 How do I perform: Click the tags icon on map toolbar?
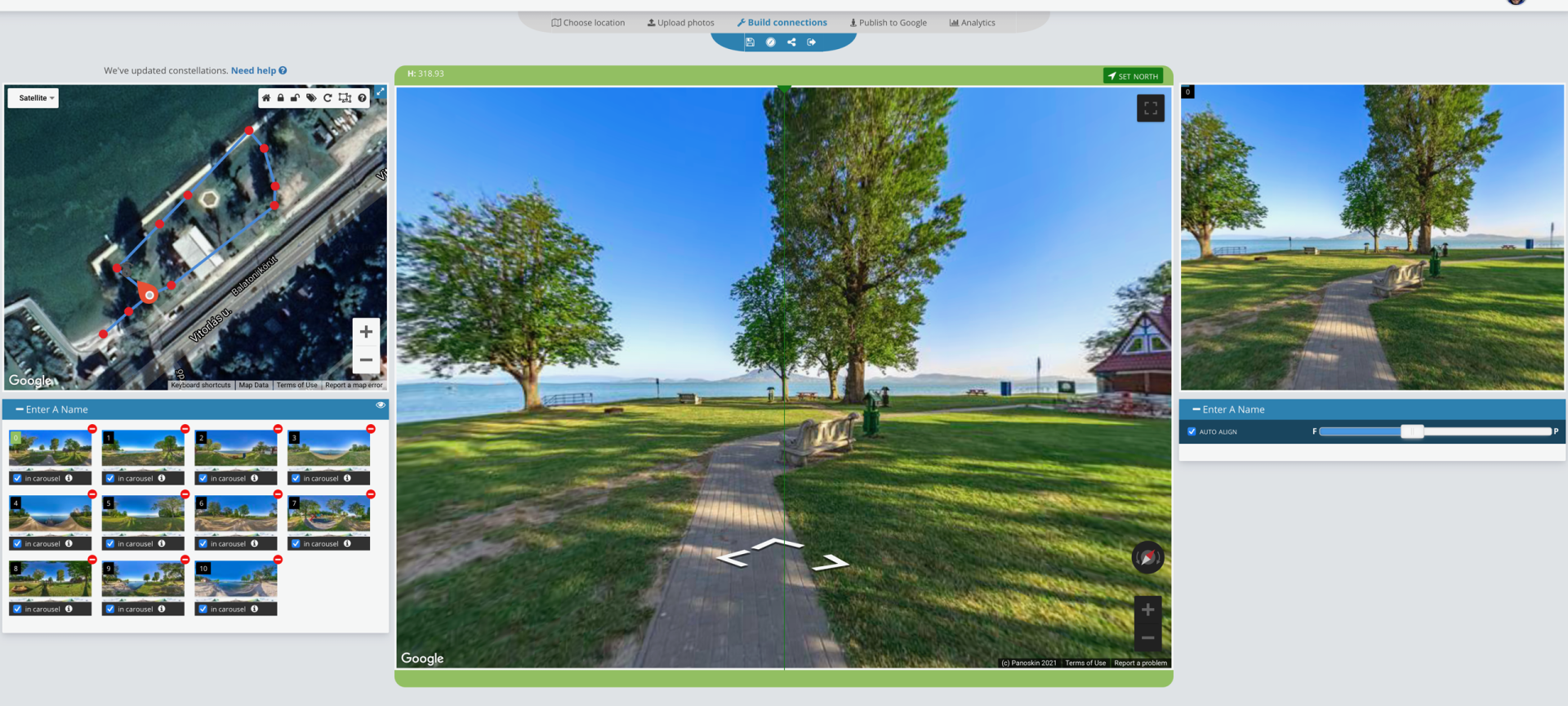click(311, 98)
